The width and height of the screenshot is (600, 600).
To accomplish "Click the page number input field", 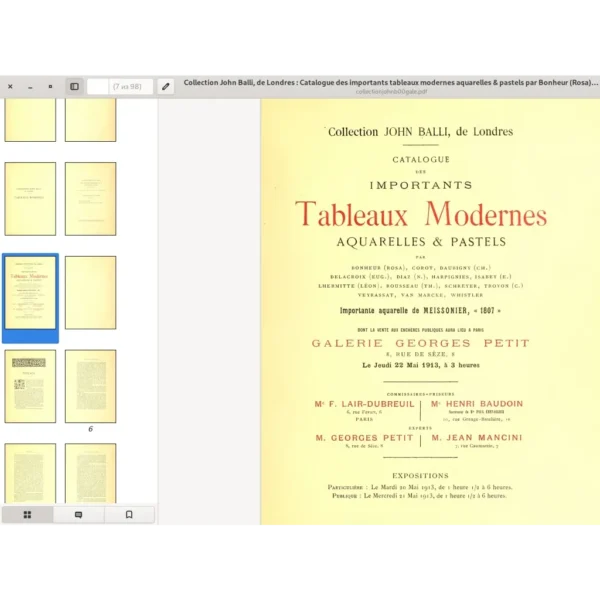I will point(97,87).
